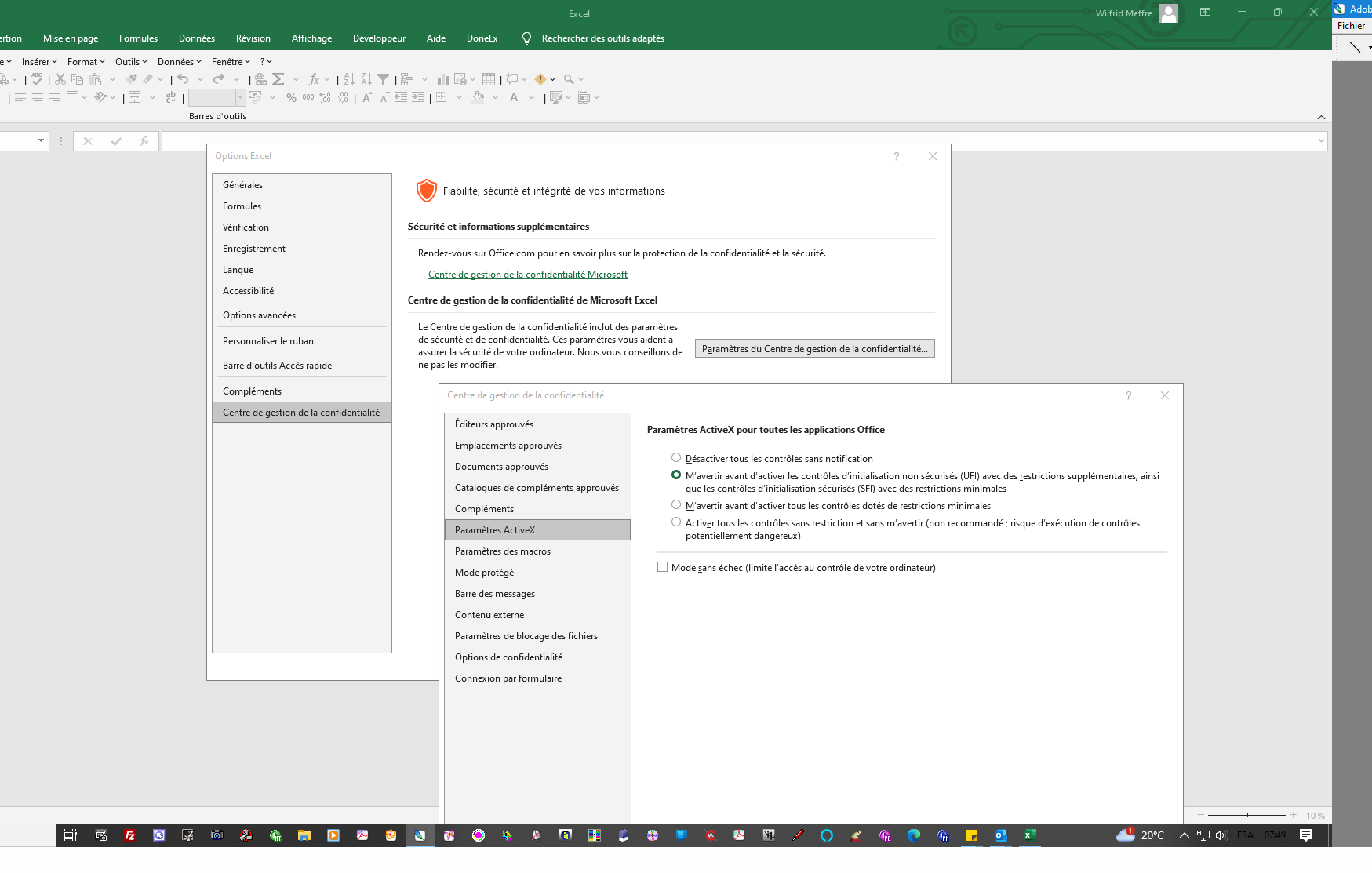Click the Cut scissors icon
This screenshot has height=873, width=1372.
[x=60, y=79]
